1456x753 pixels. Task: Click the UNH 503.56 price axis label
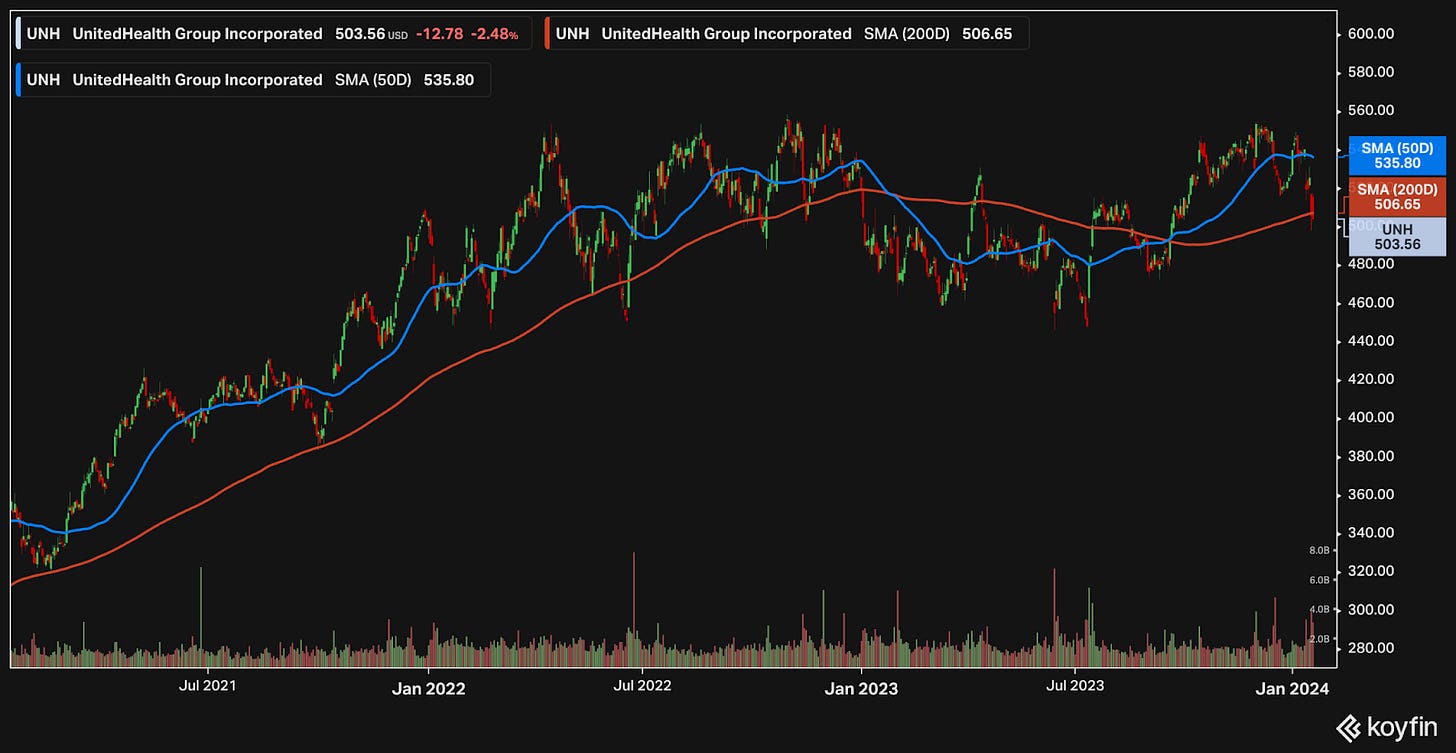[1397, 236]
